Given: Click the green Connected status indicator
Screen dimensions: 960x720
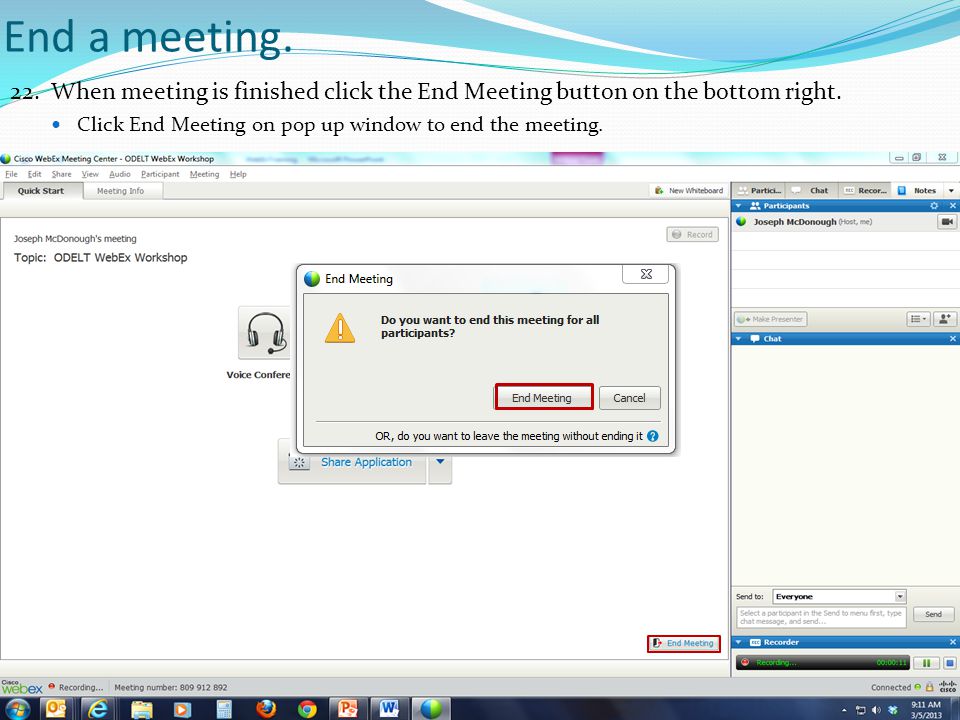Looking at the screenshot, I should [x=917, y=687].
